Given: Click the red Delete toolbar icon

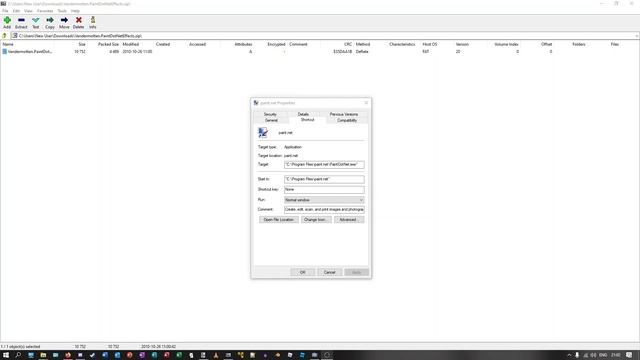Looking at the screenshot, I should tap(78, 22).
